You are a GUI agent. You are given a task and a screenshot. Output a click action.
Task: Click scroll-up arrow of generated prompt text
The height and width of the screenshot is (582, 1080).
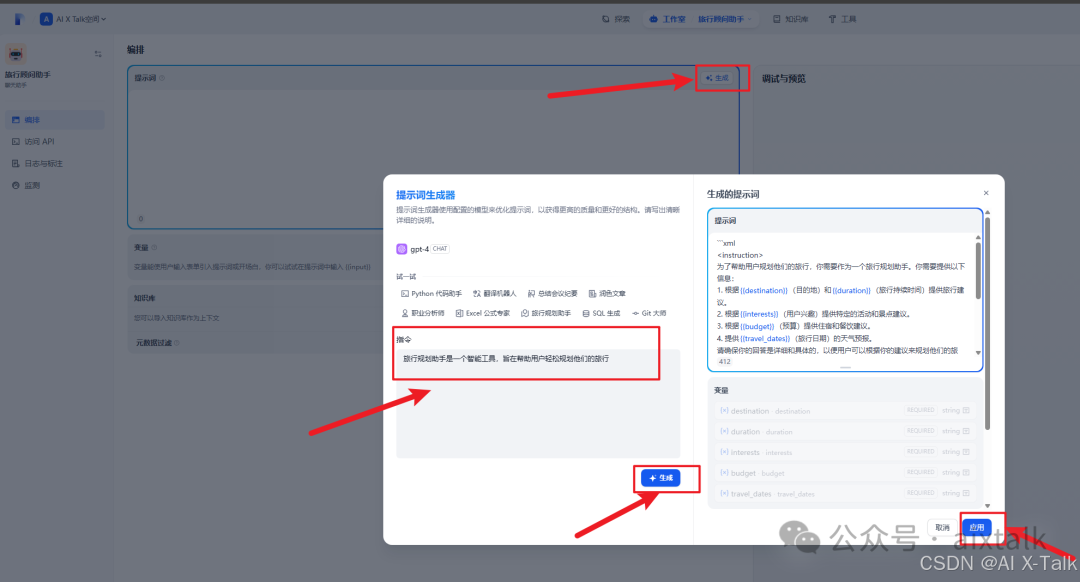[978, 238]
